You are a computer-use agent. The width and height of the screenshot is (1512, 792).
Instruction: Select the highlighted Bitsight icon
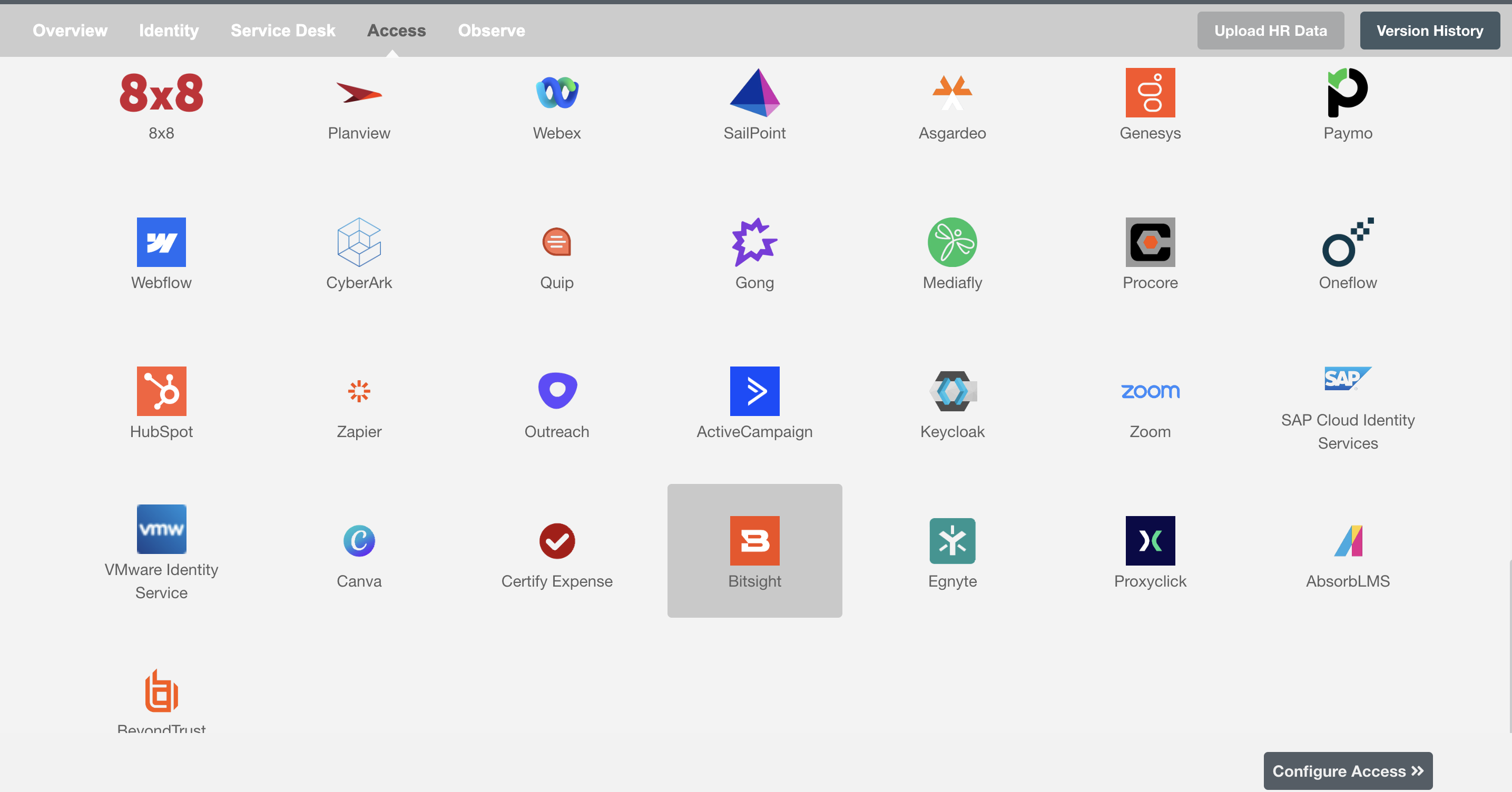[x=754, y=541]
